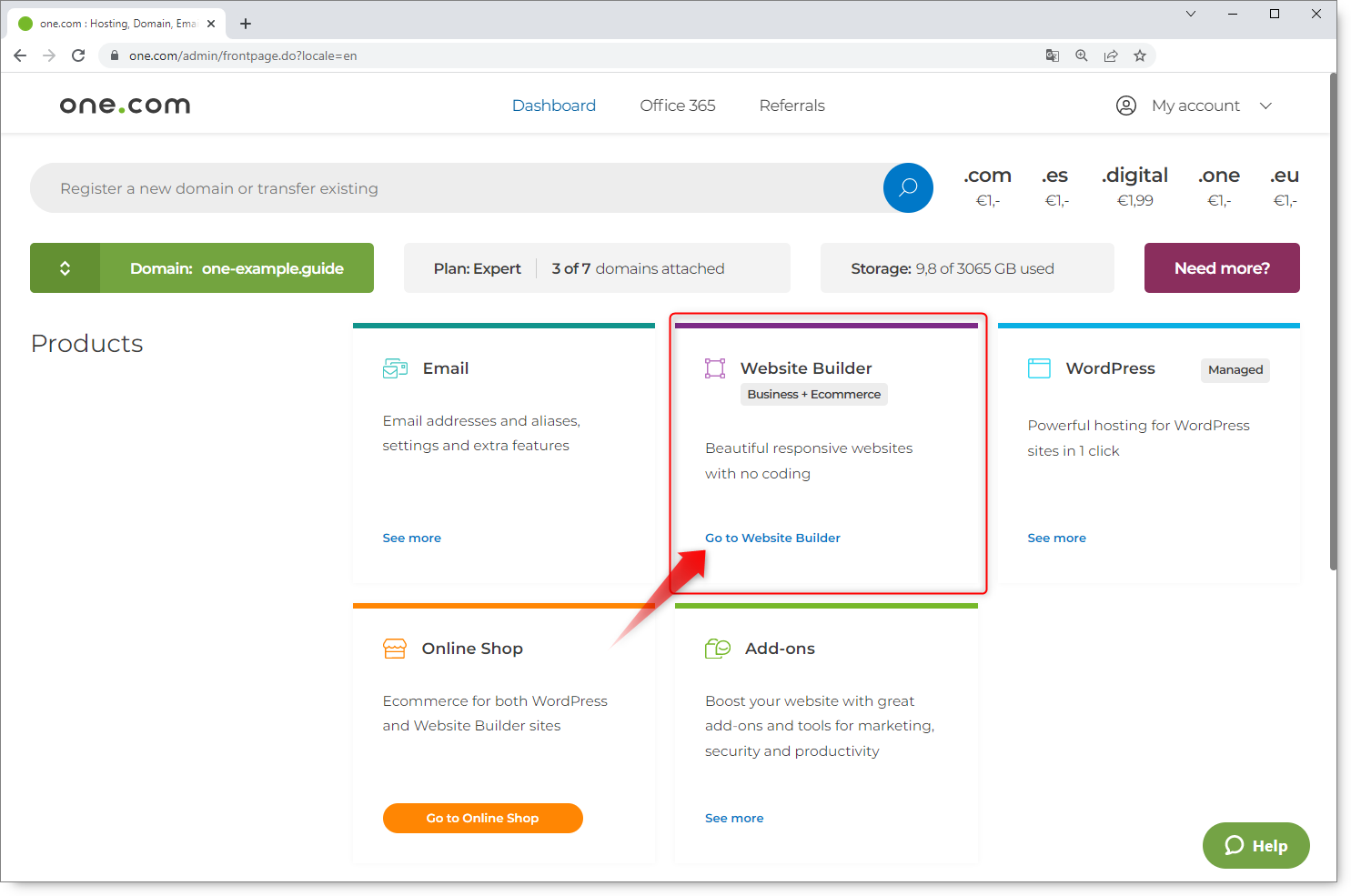Focus the register new domain search field
1351x896 pixels.
(x=455, y=188)
